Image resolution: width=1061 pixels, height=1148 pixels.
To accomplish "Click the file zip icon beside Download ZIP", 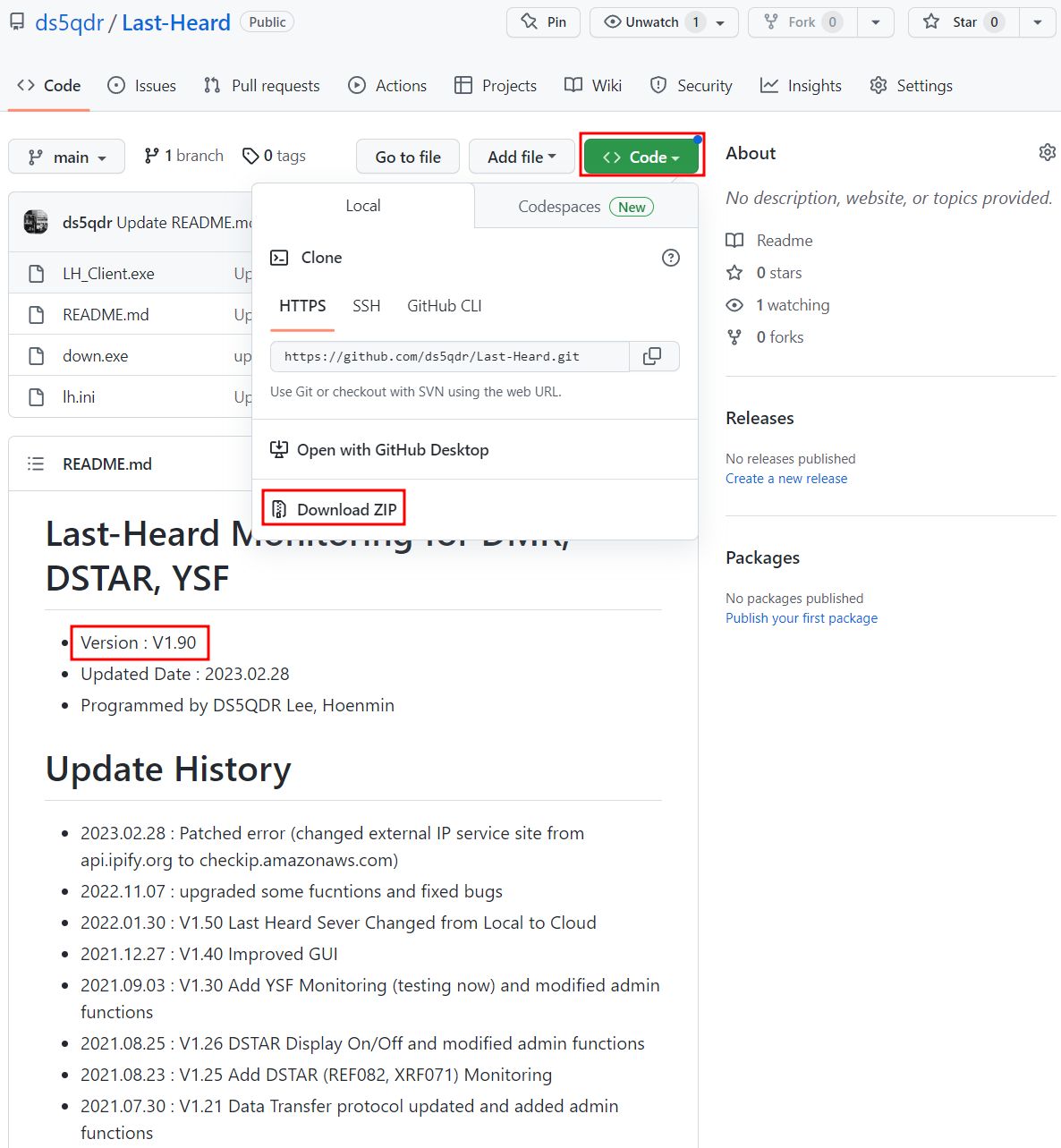I will click(x=279, y=509).
